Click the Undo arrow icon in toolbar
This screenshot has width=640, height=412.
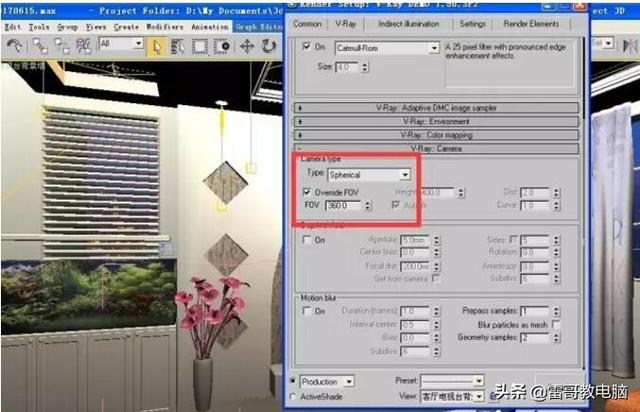(15, 46)
